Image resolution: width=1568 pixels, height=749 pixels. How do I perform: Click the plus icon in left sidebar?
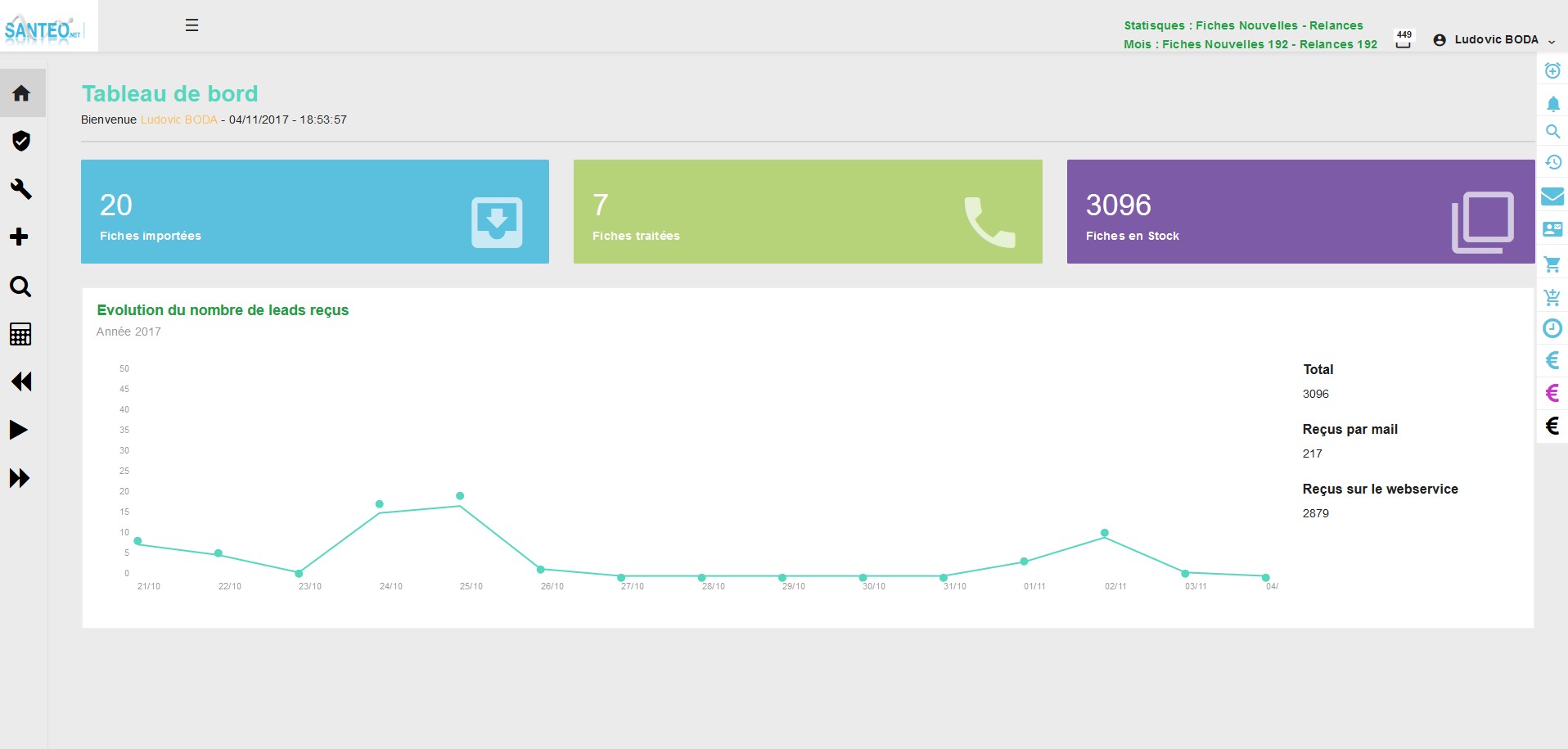pyautogui.click(x=19, y=237)
